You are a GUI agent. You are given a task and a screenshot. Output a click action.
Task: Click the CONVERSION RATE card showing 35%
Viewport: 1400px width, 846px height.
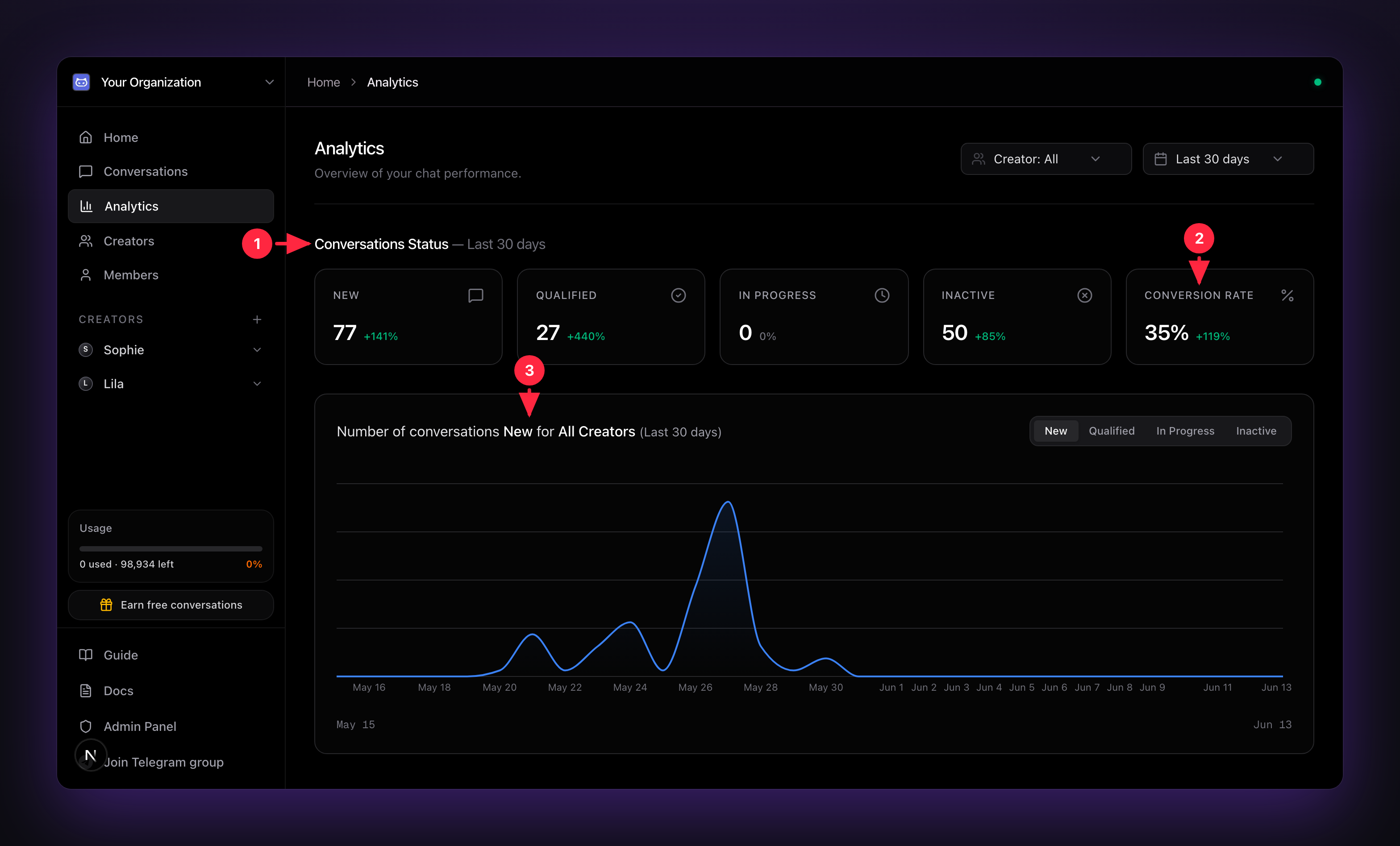point(1220,317)
